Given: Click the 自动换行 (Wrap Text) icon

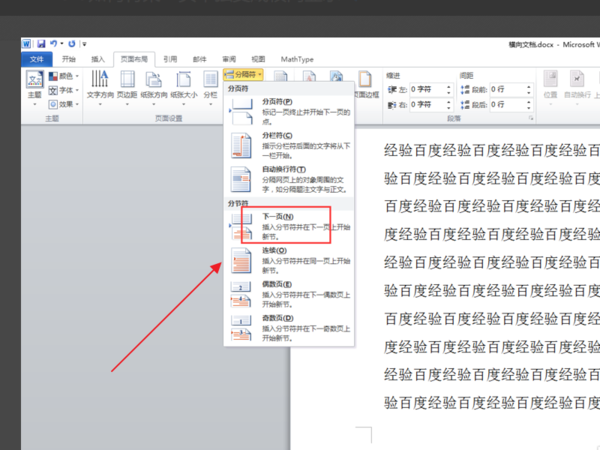Looking at the screenshot, I should point(577,80).
